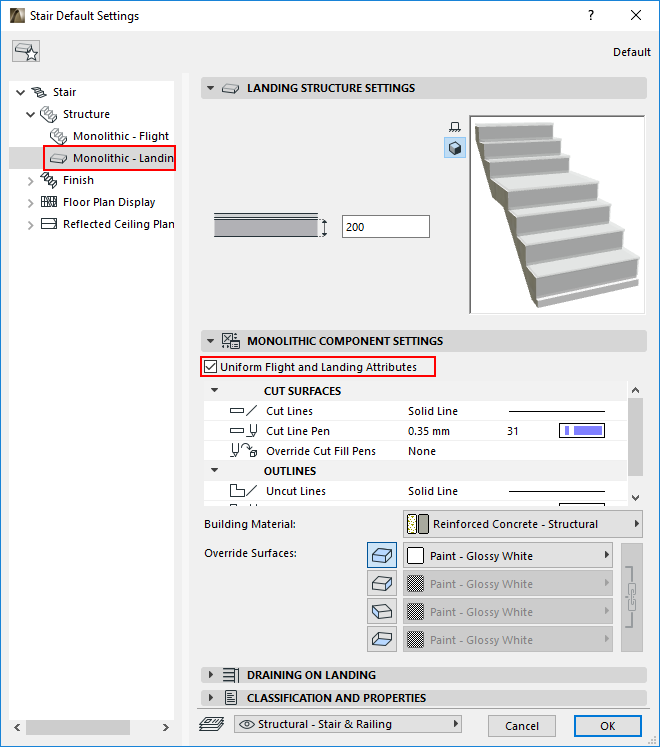Toggle the third override surface button
The height and width of the screenshot is (747, 660).
382,612
